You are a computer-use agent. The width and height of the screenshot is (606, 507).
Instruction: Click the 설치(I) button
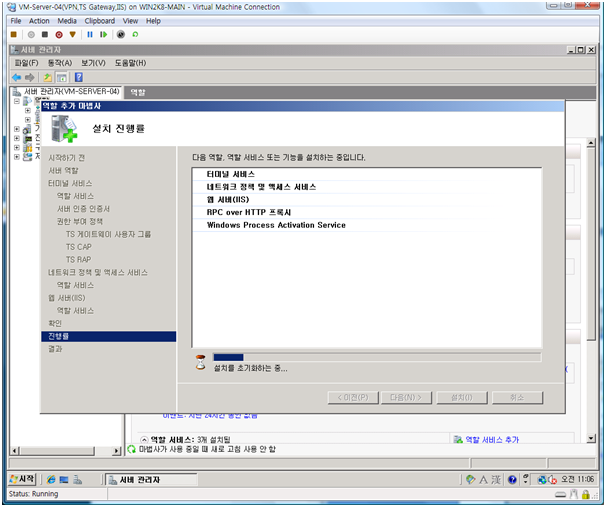[x=462, y=397]
